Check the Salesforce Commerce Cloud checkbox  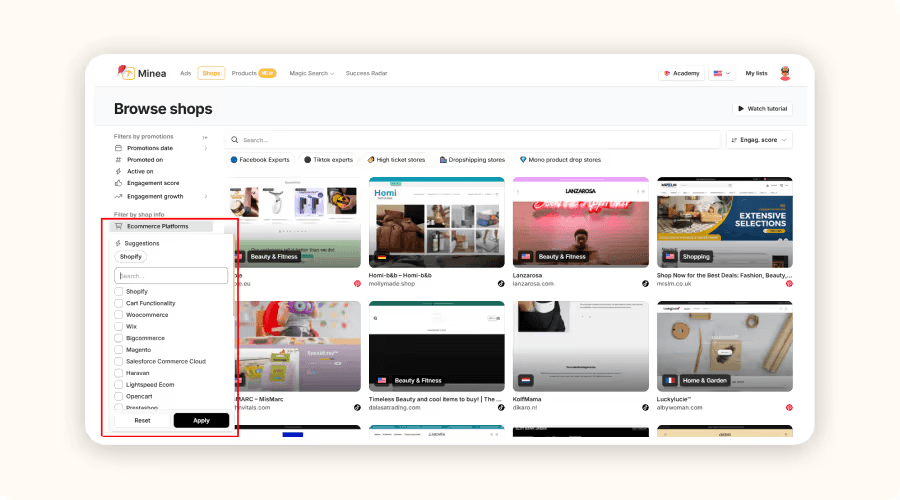pos(119,361)
